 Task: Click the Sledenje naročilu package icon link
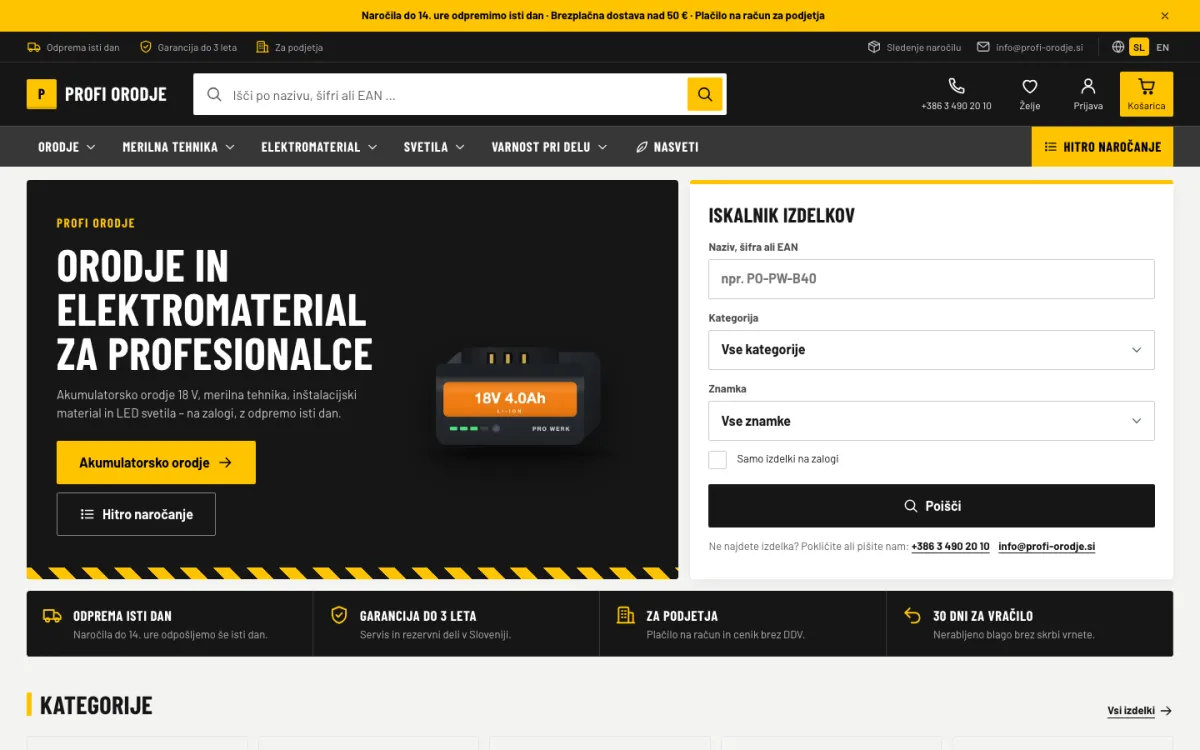coord(914,47)
